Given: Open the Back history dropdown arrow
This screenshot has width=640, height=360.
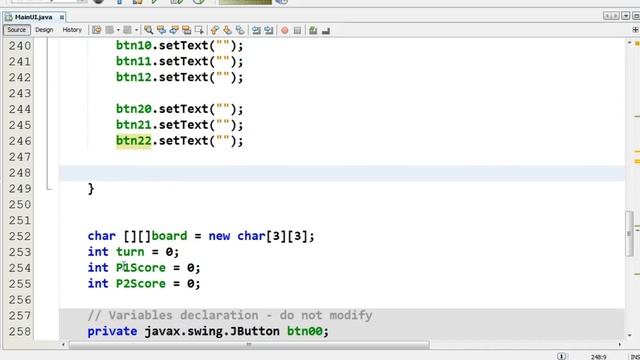Looking at the screenshot, I should (118, 30).
